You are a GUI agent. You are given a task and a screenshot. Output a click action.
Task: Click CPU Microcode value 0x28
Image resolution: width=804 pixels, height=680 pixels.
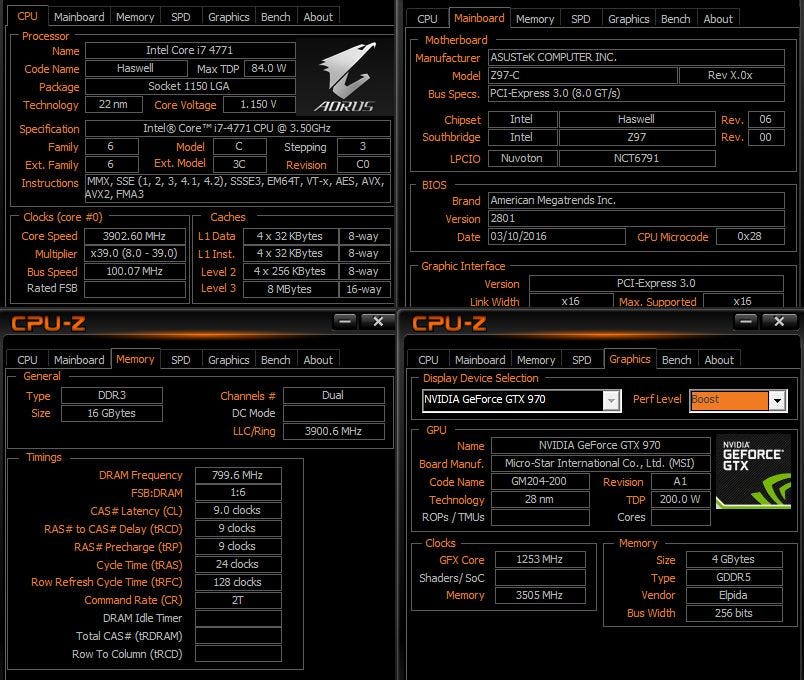(750, 236)
